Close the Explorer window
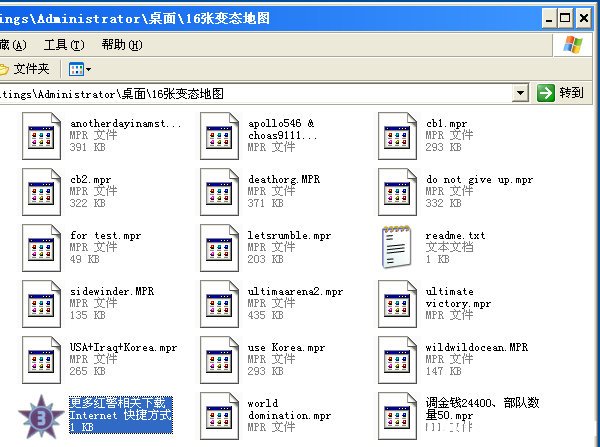 (x=583, y=19)
